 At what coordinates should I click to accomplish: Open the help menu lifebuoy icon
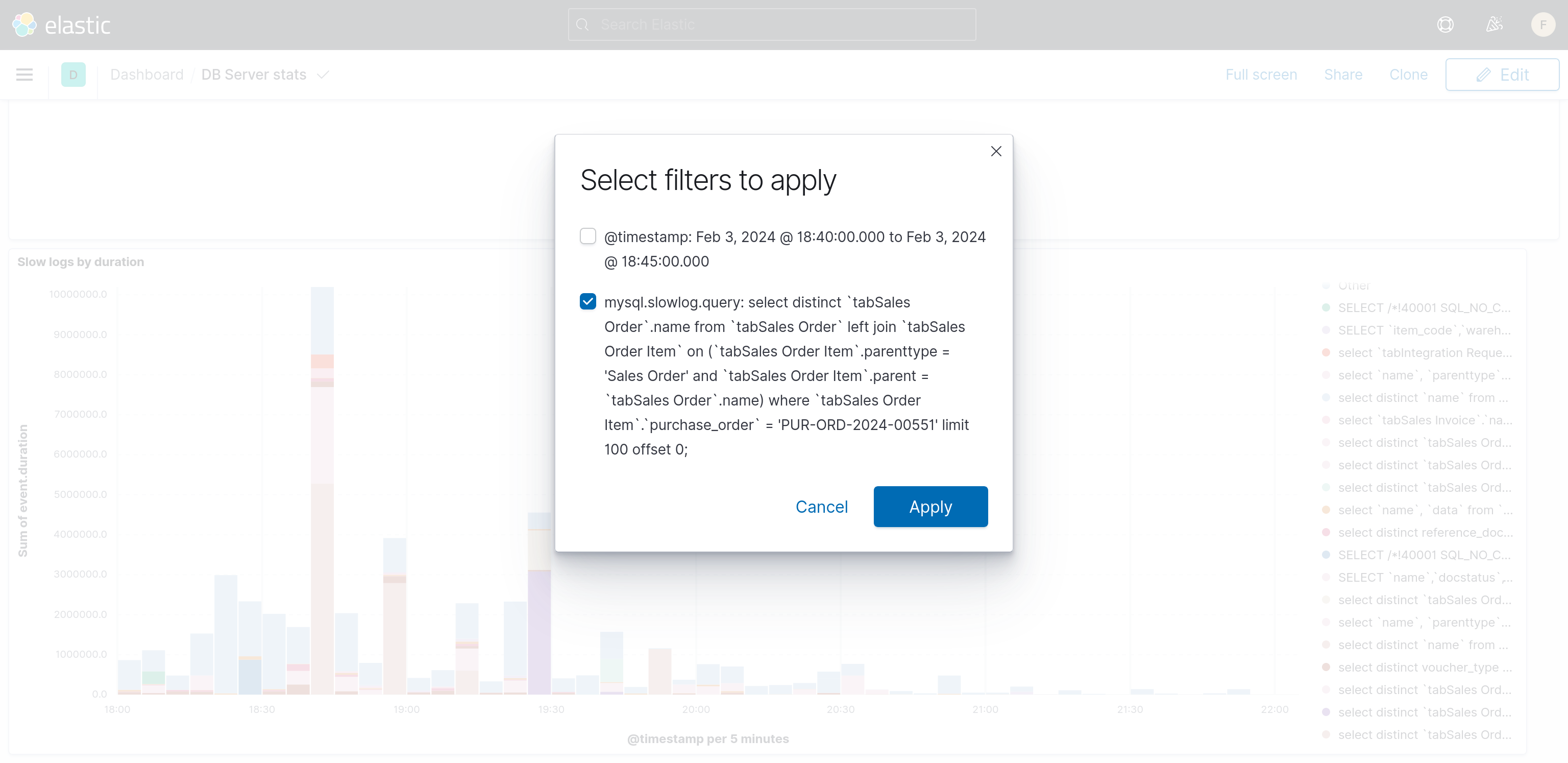1445,25
